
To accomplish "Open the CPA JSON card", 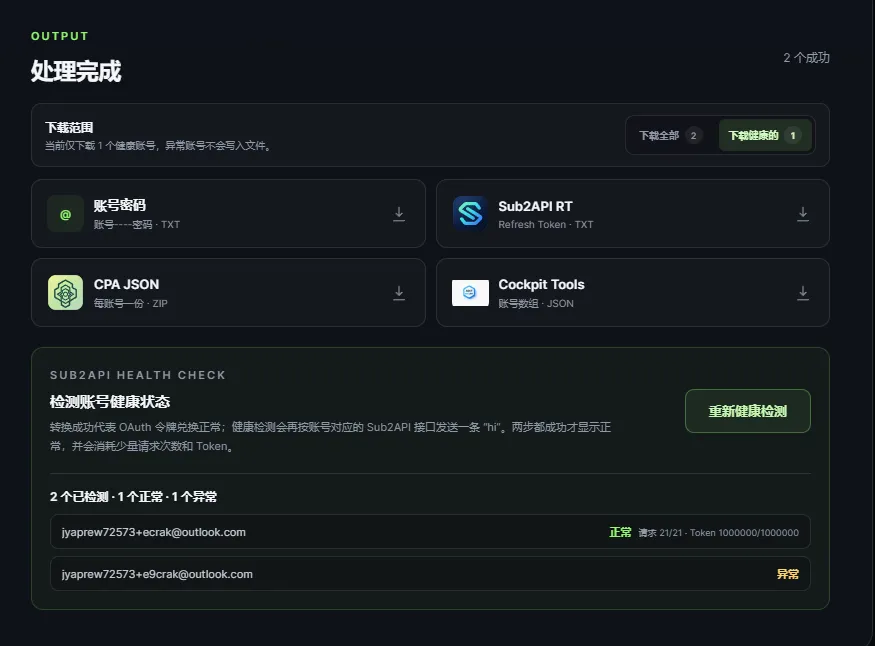I will [228, 292].
